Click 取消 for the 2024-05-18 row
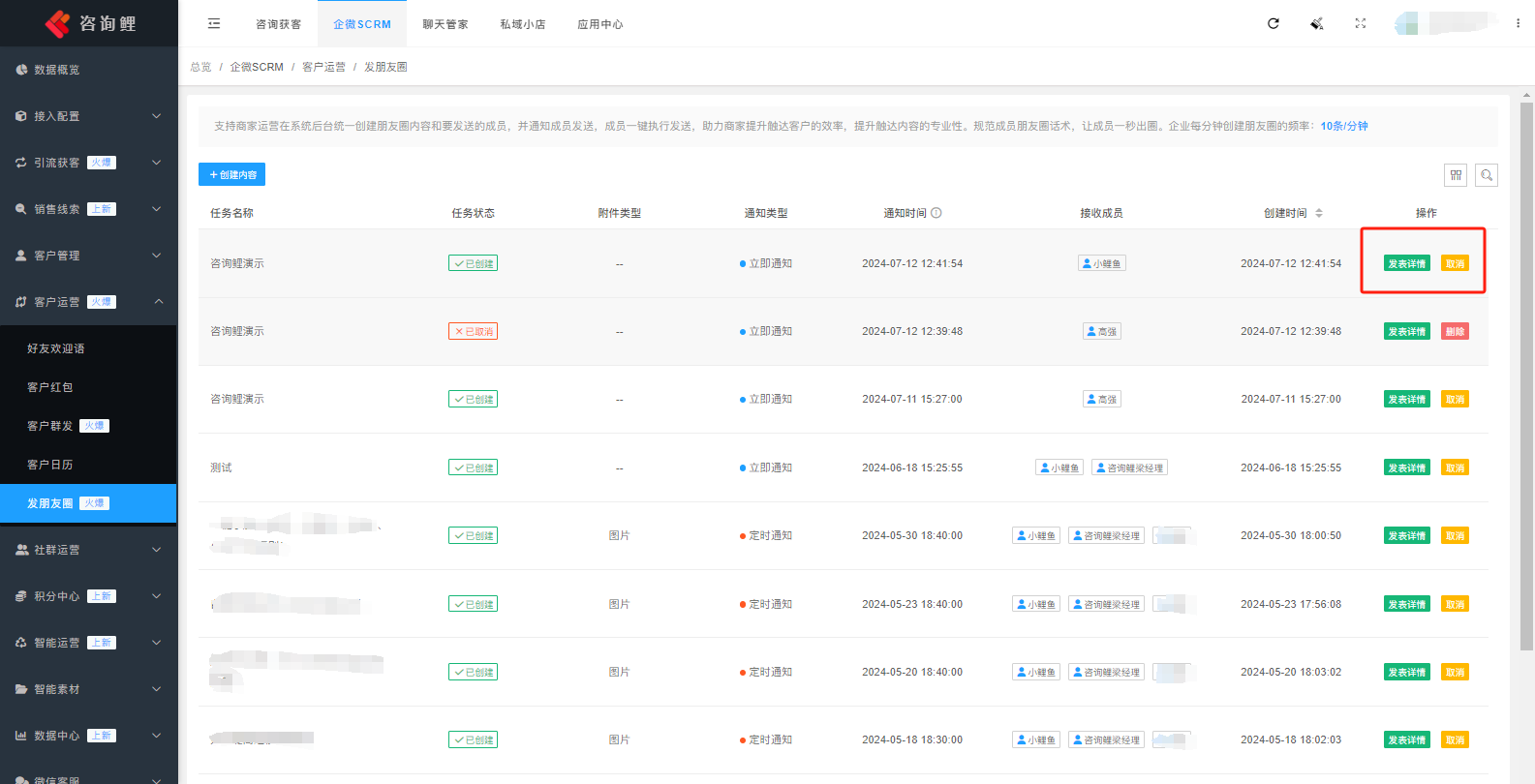This screenshot has height=784, width=1535. coord(1455,739)
